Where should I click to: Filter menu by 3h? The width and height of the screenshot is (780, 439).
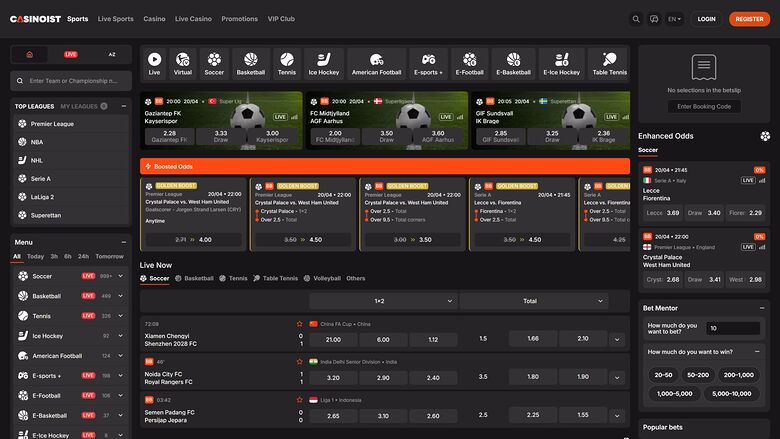(54, 257)
